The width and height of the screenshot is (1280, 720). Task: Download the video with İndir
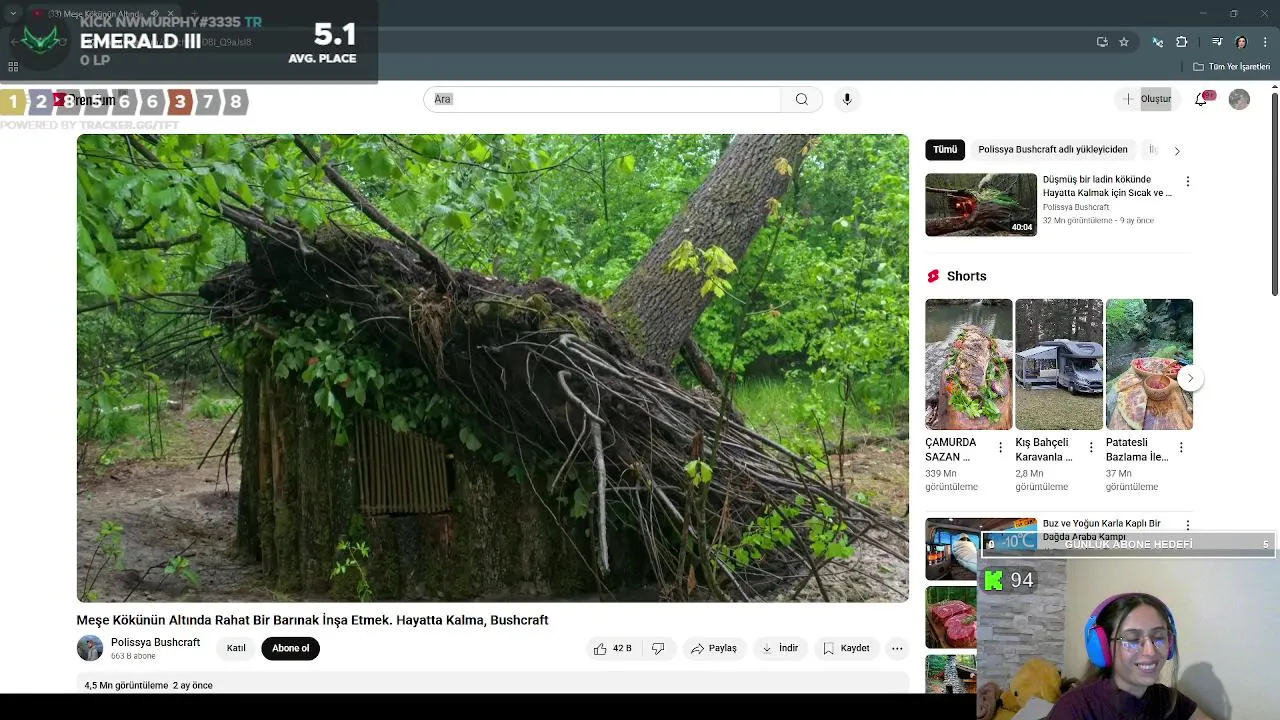pos(780,648)
